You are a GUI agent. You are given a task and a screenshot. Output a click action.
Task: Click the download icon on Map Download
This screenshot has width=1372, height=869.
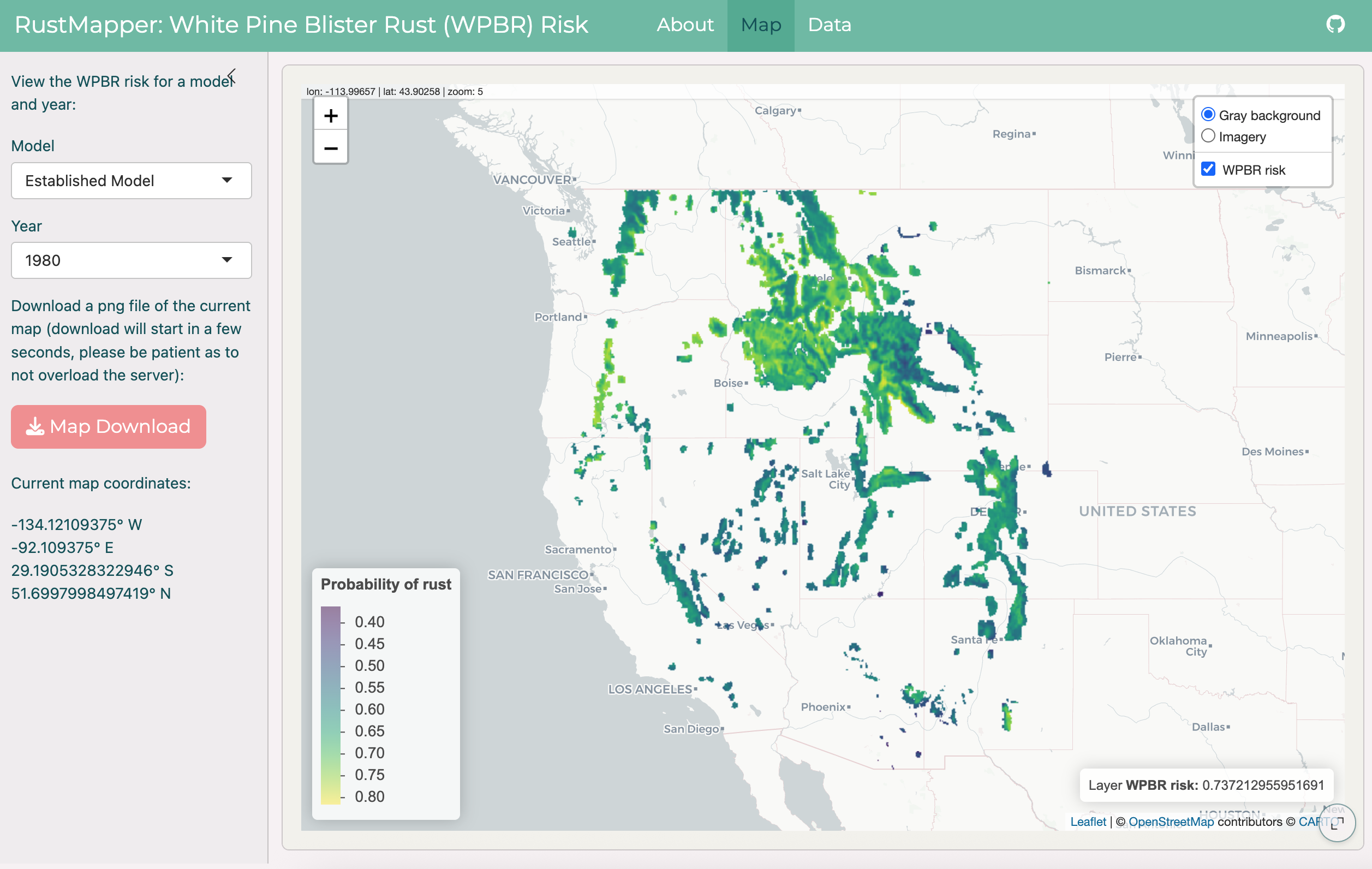tap(35, 426)
